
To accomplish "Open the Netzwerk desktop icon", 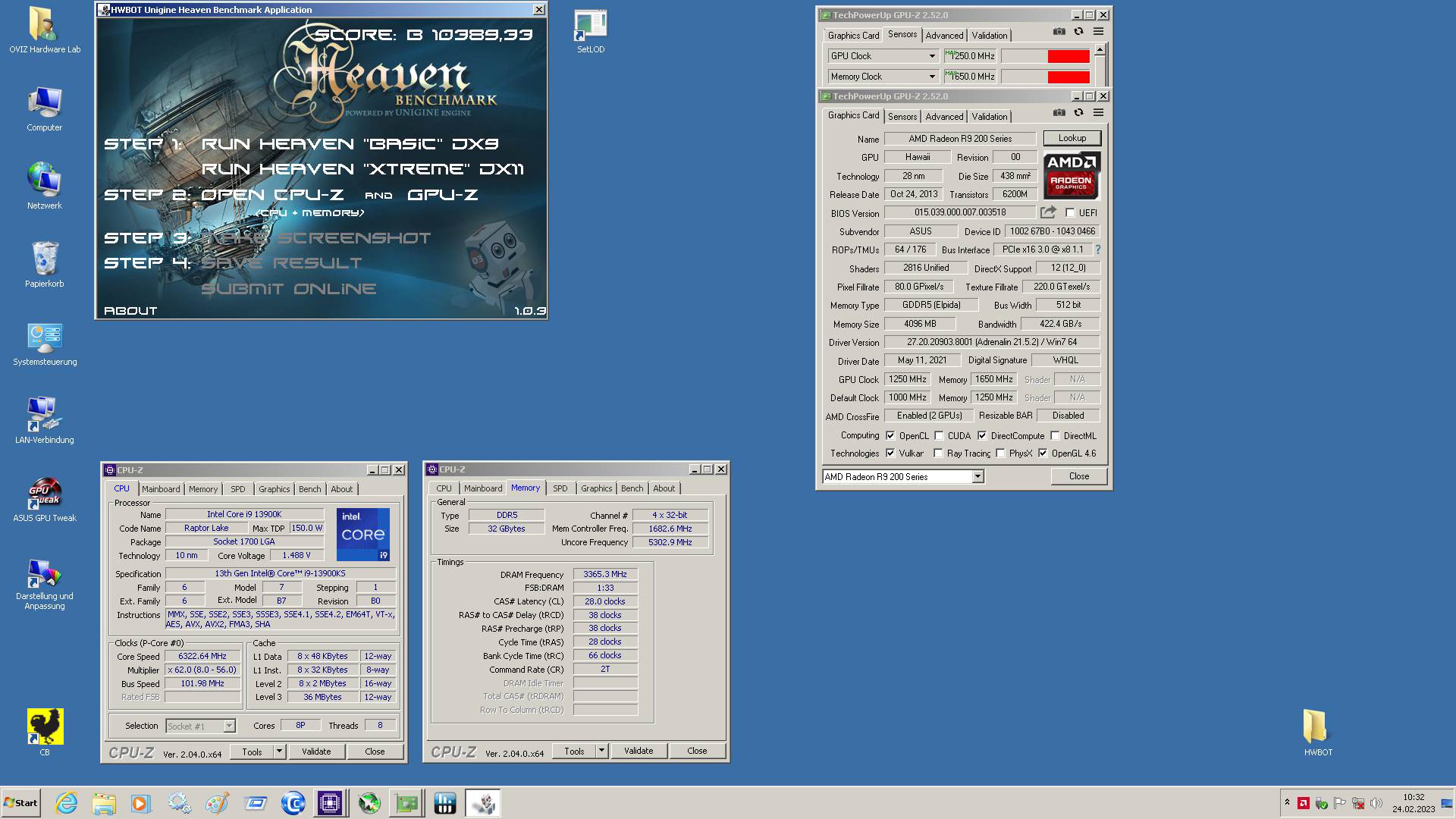I will point(45,187).
